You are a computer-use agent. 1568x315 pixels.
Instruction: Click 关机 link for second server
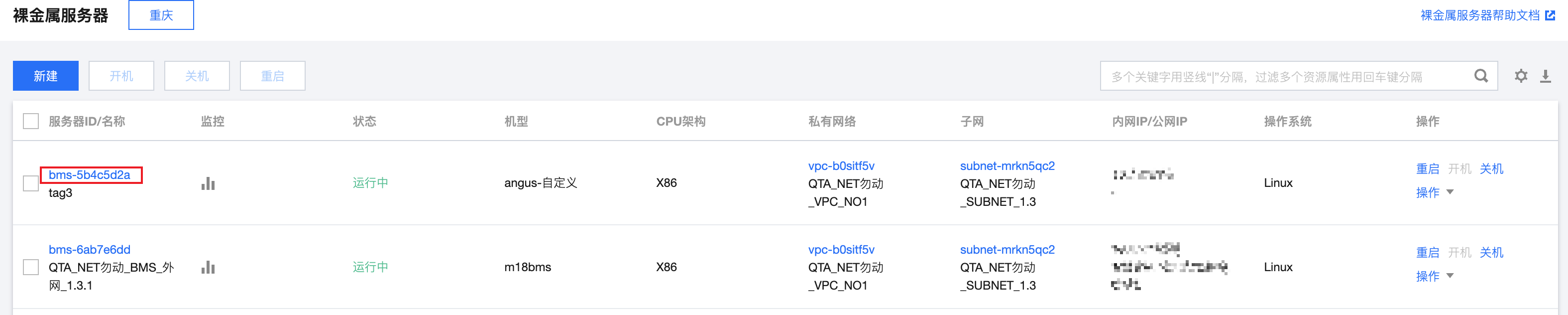(x=1491, y=252)
